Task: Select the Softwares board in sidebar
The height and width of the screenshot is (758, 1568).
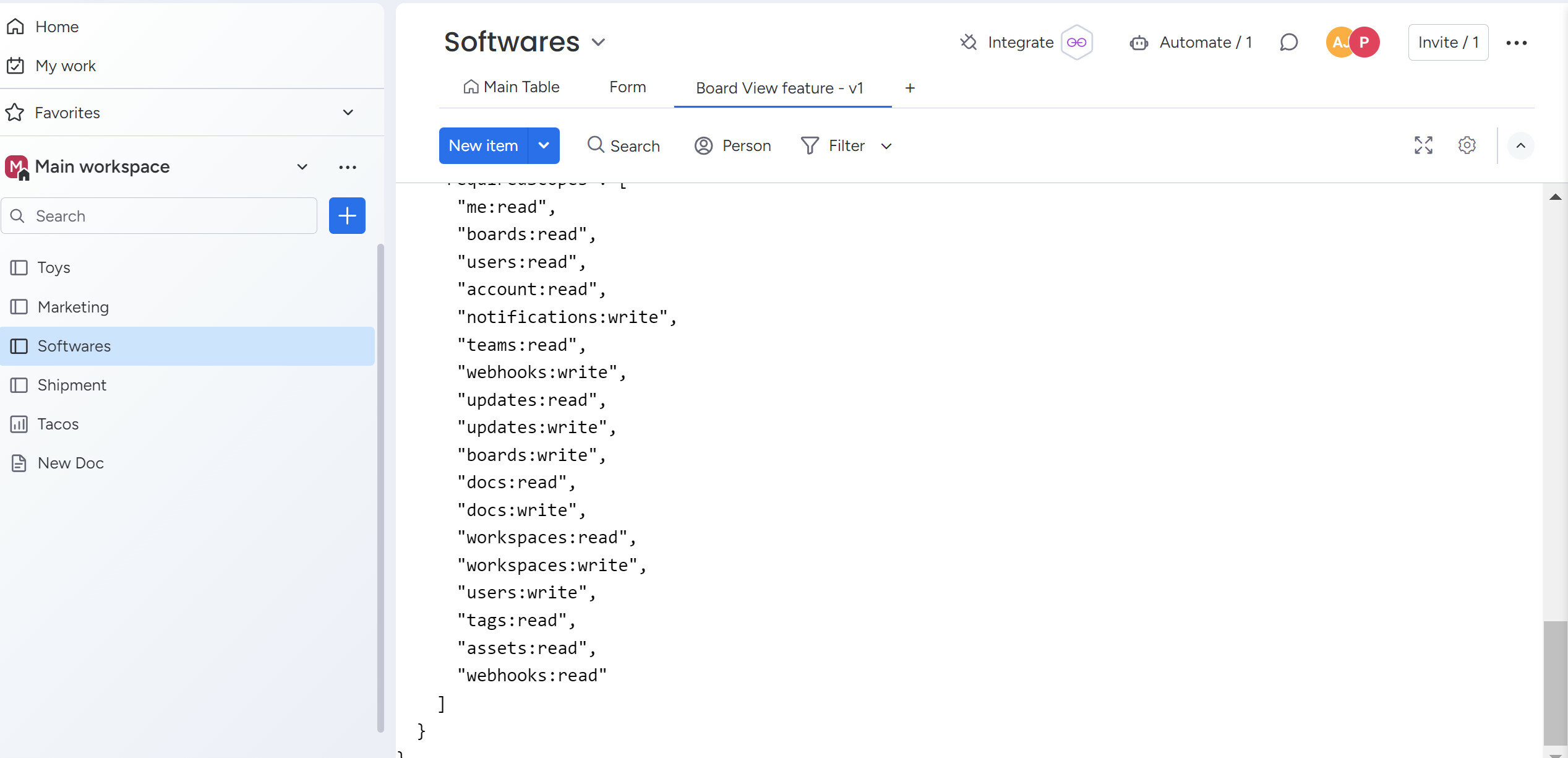Action: pyautogui.click(x=187, y=346)
